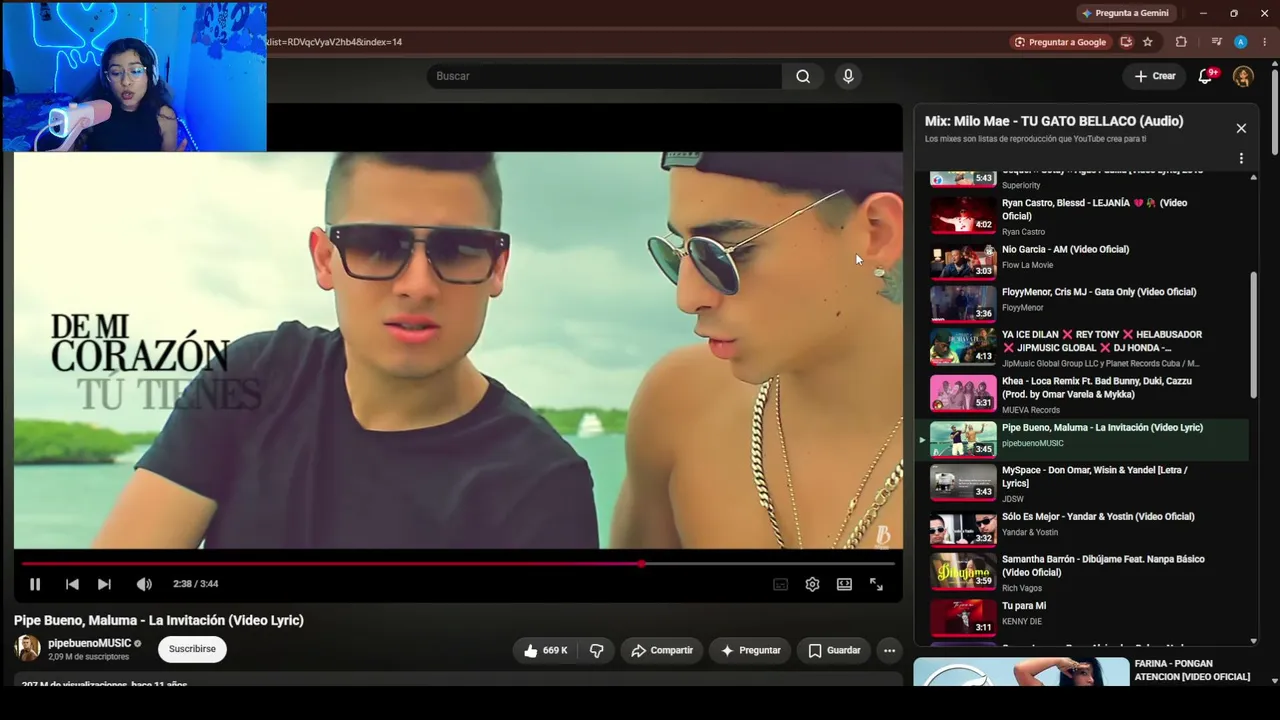Skip to the next video
Screen dimensions: 1280x720
(x=104, y=584)
